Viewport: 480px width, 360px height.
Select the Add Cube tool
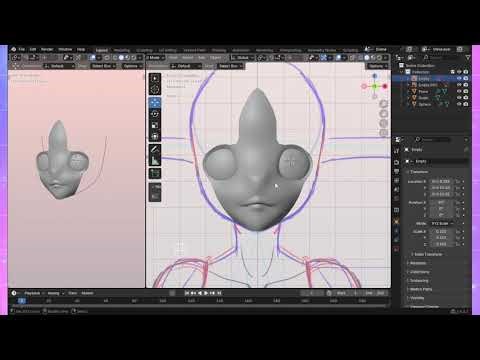tap(155, 173)
